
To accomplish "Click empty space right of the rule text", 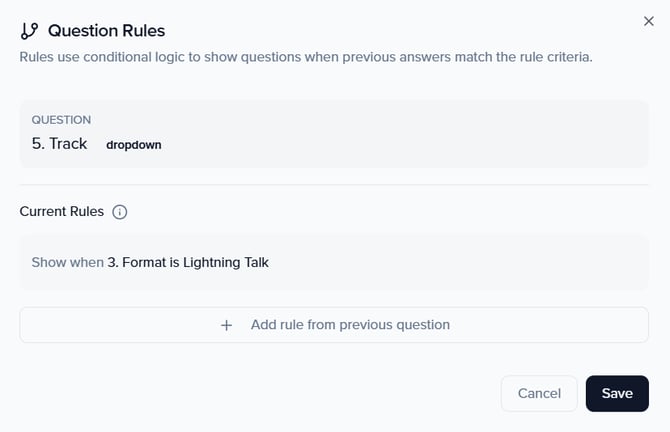I will (x=480, y=263).
